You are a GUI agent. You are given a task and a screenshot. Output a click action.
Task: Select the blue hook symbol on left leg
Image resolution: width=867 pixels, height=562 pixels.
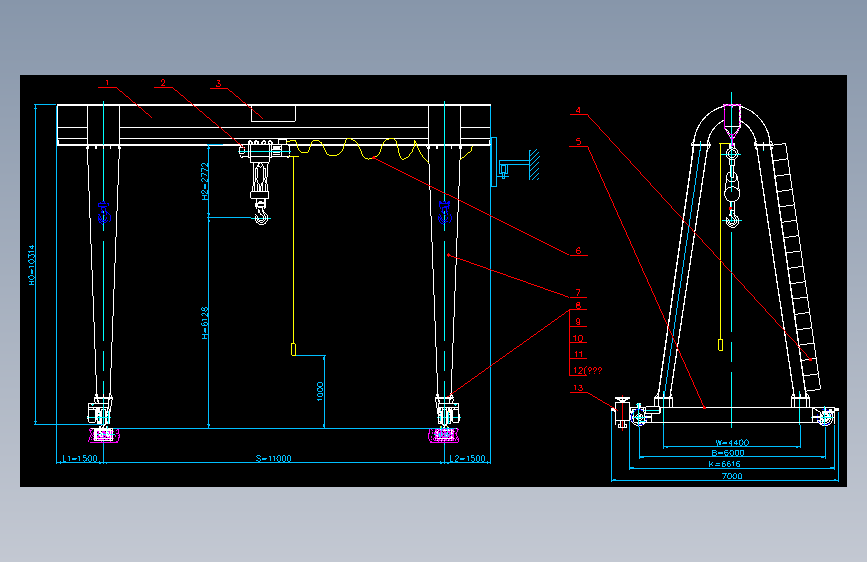(104, 213)
